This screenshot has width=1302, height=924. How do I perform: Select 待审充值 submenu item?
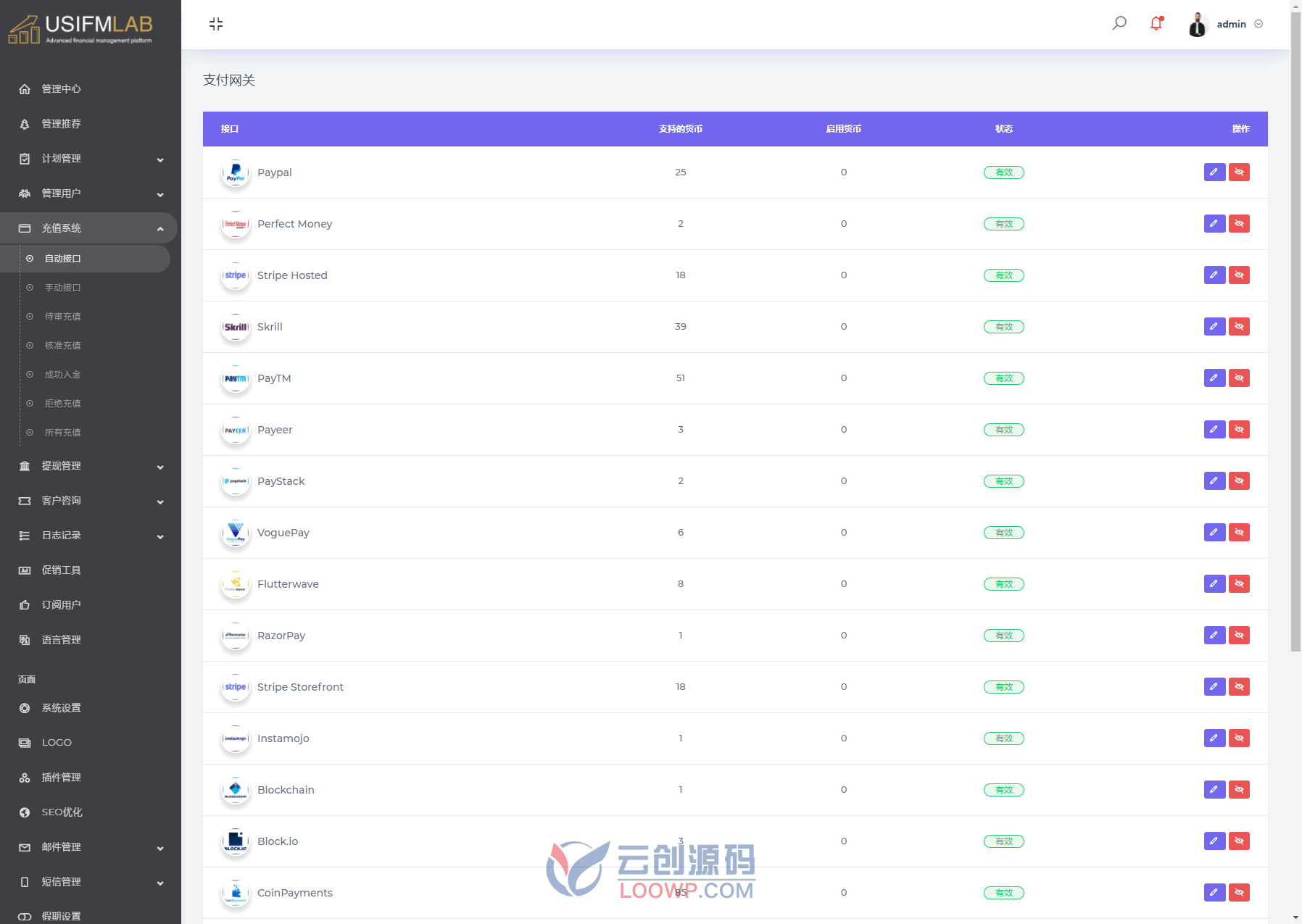point(85,317)
